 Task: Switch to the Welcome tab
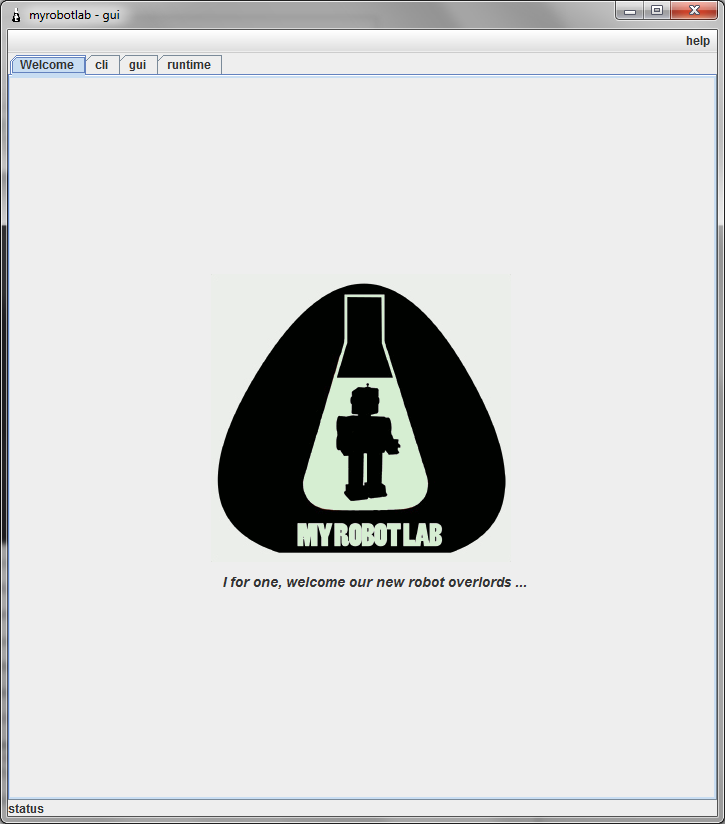[48, 65]
